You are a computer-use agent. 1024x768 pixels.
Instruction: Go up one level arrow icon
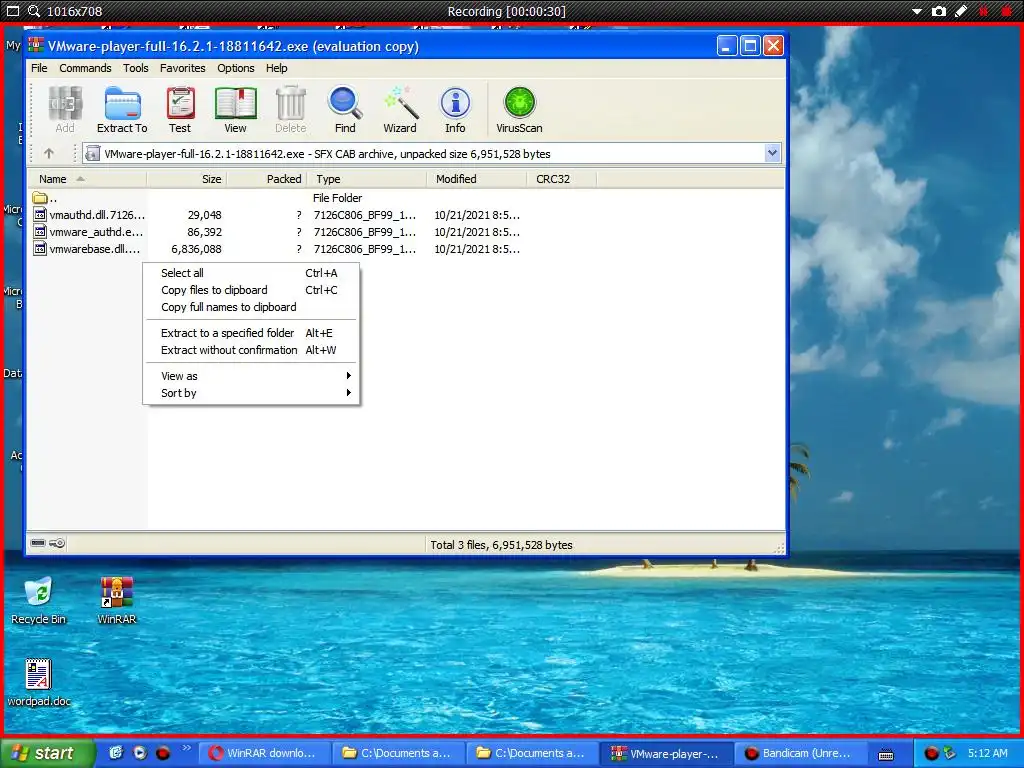click(x=49, y=153)
